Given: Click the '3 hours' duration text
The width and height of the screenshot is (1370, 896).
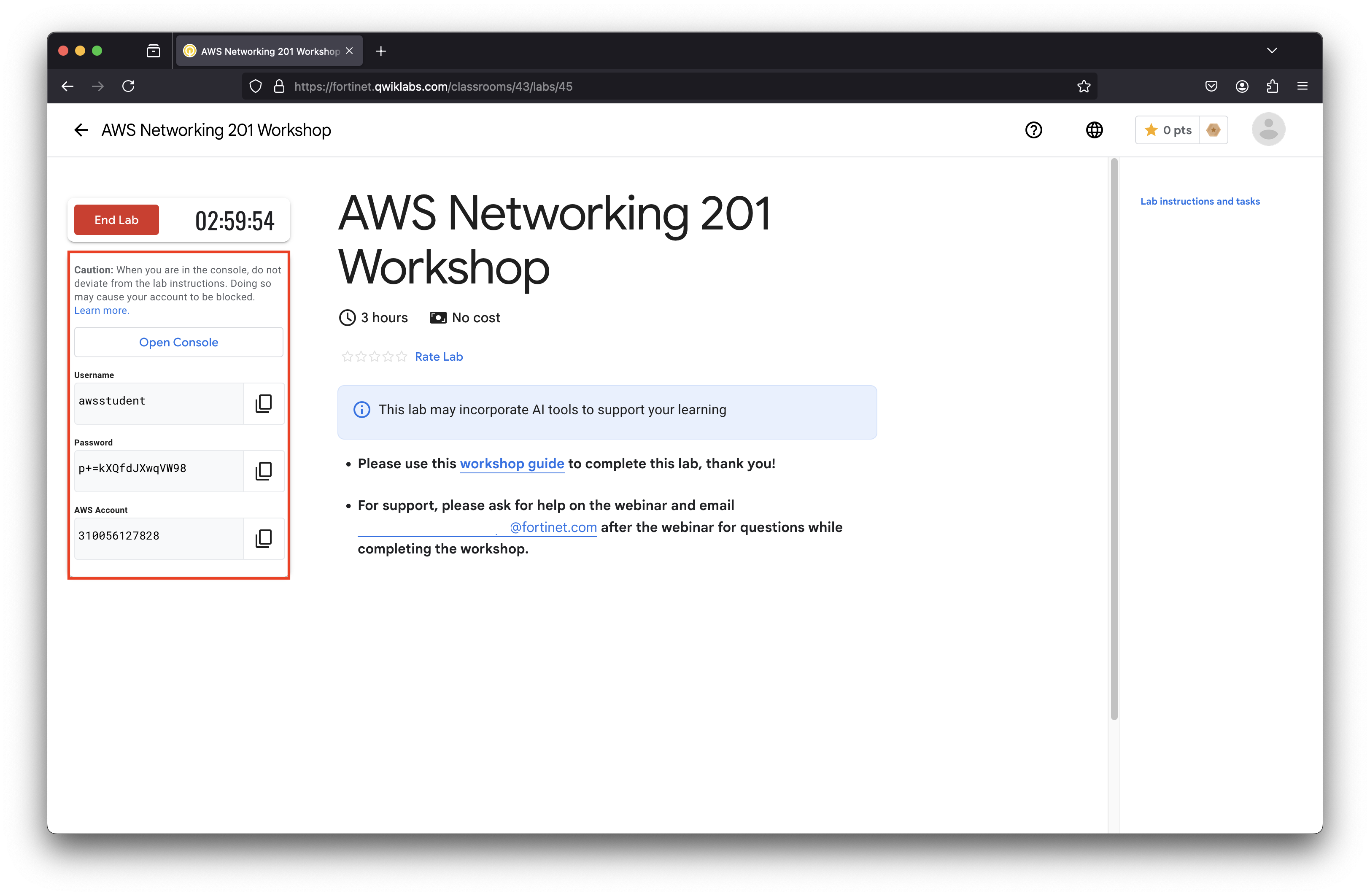Looking at the screenshot, I should 384,318.
